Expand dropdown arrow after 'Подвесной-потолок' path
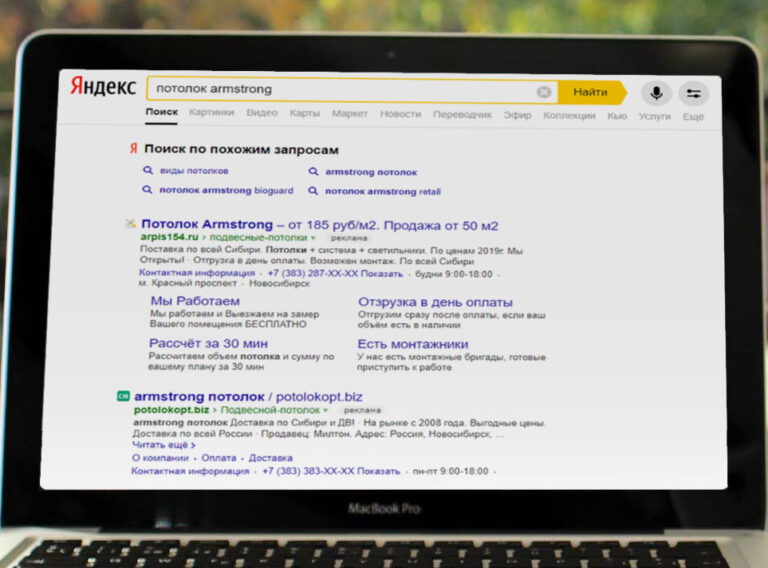Image resolution: width=768 pixels, height=568 pixels. point(325,410)
